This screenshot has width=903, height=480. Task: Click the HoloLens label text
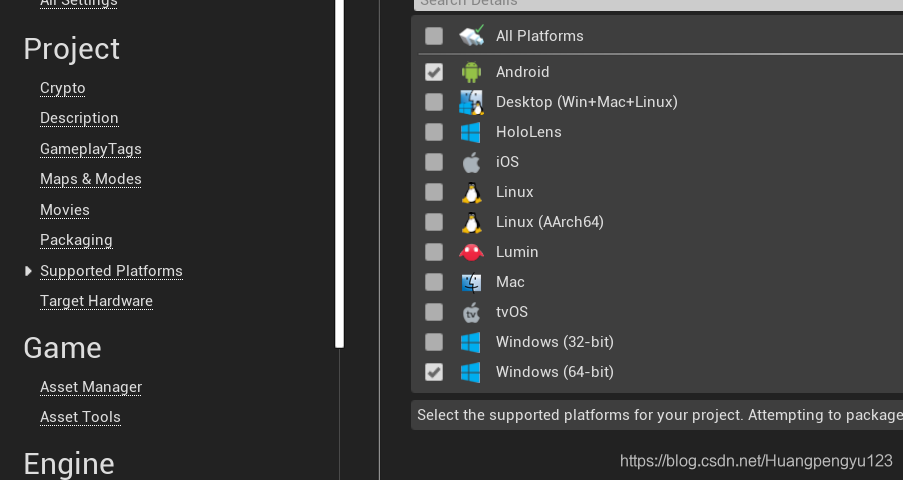pyautogui.click(x=529, y=132)
